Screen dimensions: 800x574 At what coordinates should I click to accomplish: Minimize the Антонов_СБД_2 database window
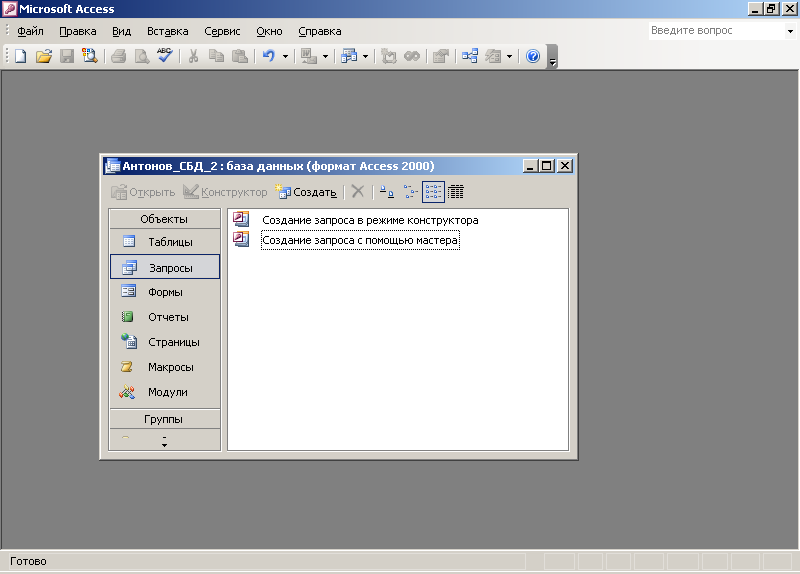[531, 166]
